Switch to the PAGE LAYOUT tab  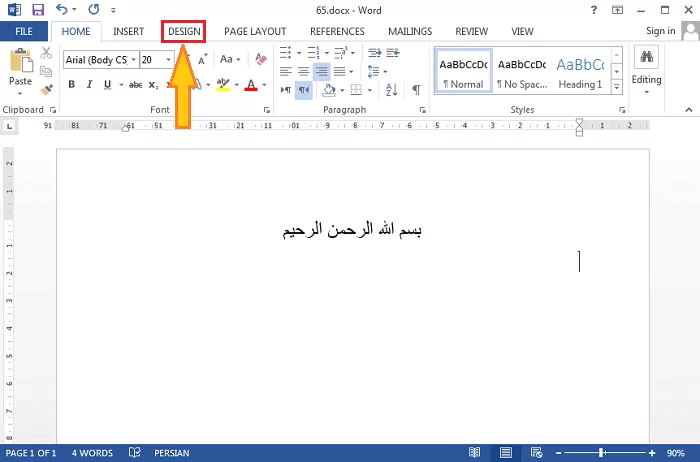[x=255, y=31]
